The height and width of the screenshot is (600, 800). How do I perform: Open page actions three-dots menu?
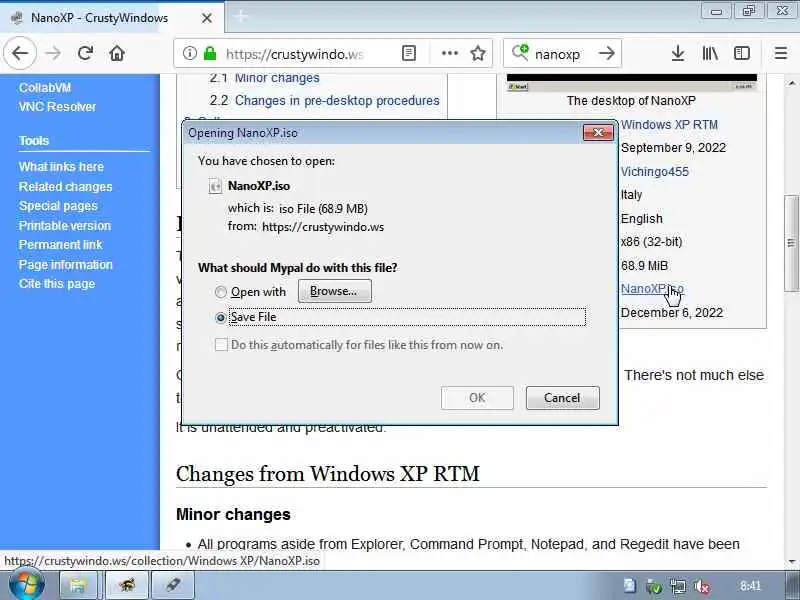pos(449,53)
